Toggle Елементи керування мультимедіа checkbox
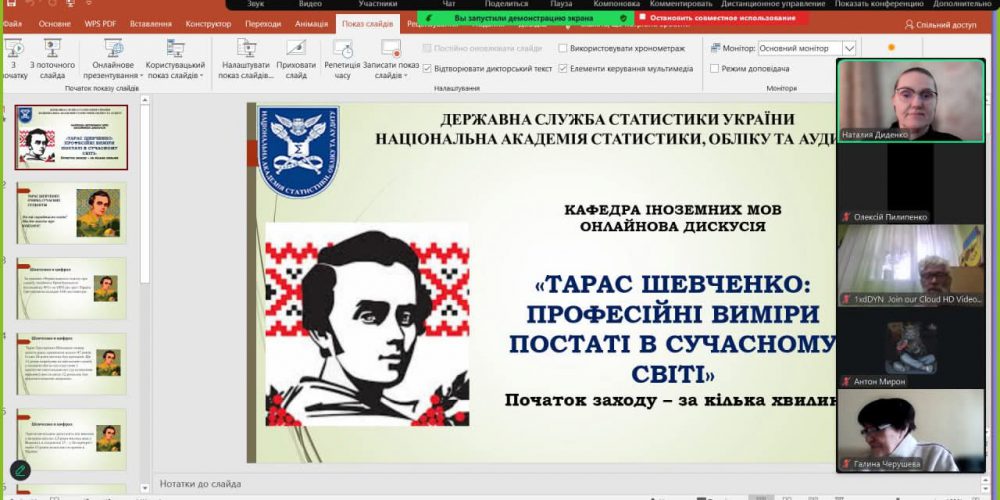 [562, 68]
